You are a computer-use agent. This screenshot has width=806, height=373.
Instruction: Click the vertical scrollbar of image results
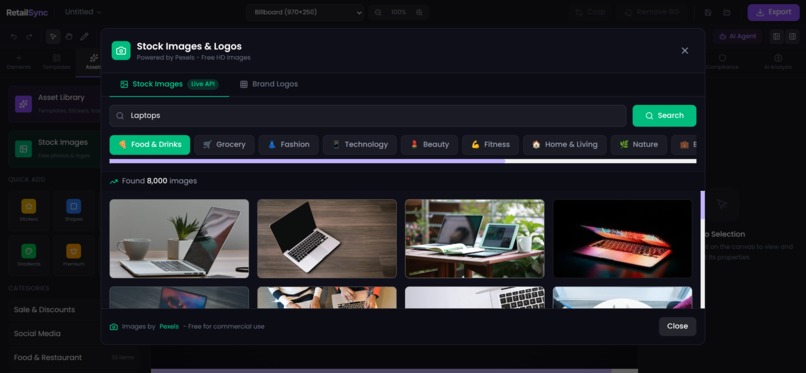tap(703, 250)
